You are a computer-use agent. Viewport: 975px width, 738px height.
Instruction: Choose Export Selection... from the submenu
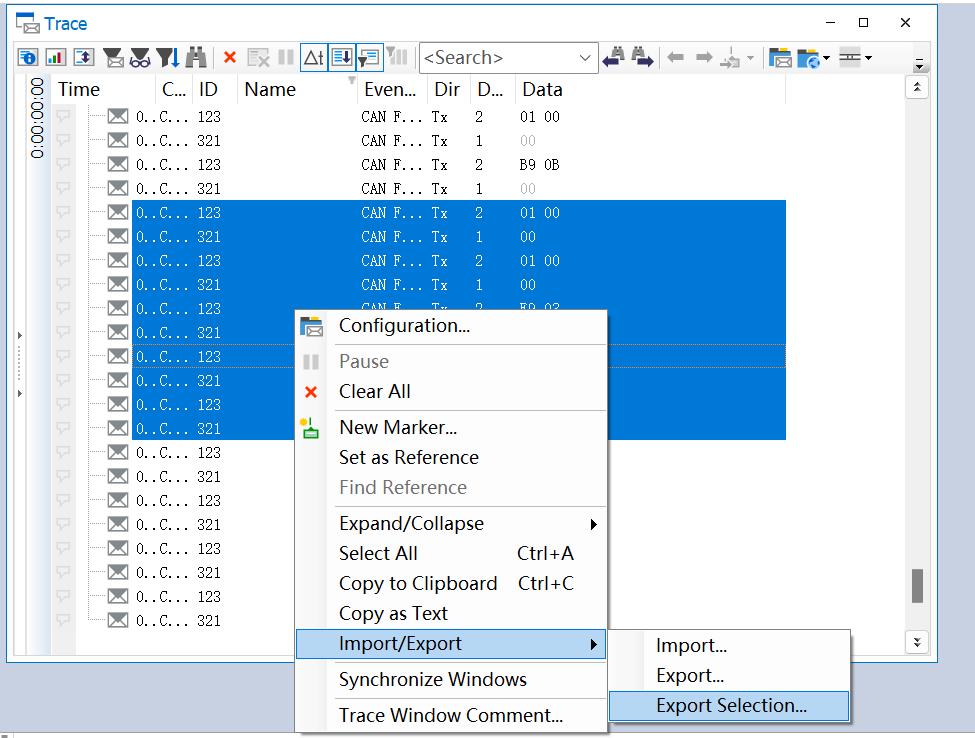click(730, 706)
